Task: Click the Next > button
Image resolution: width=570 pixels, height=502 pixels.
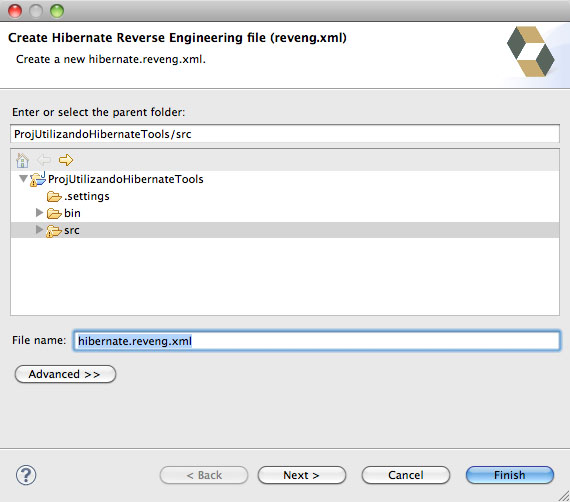Action: tap(302, 475)
